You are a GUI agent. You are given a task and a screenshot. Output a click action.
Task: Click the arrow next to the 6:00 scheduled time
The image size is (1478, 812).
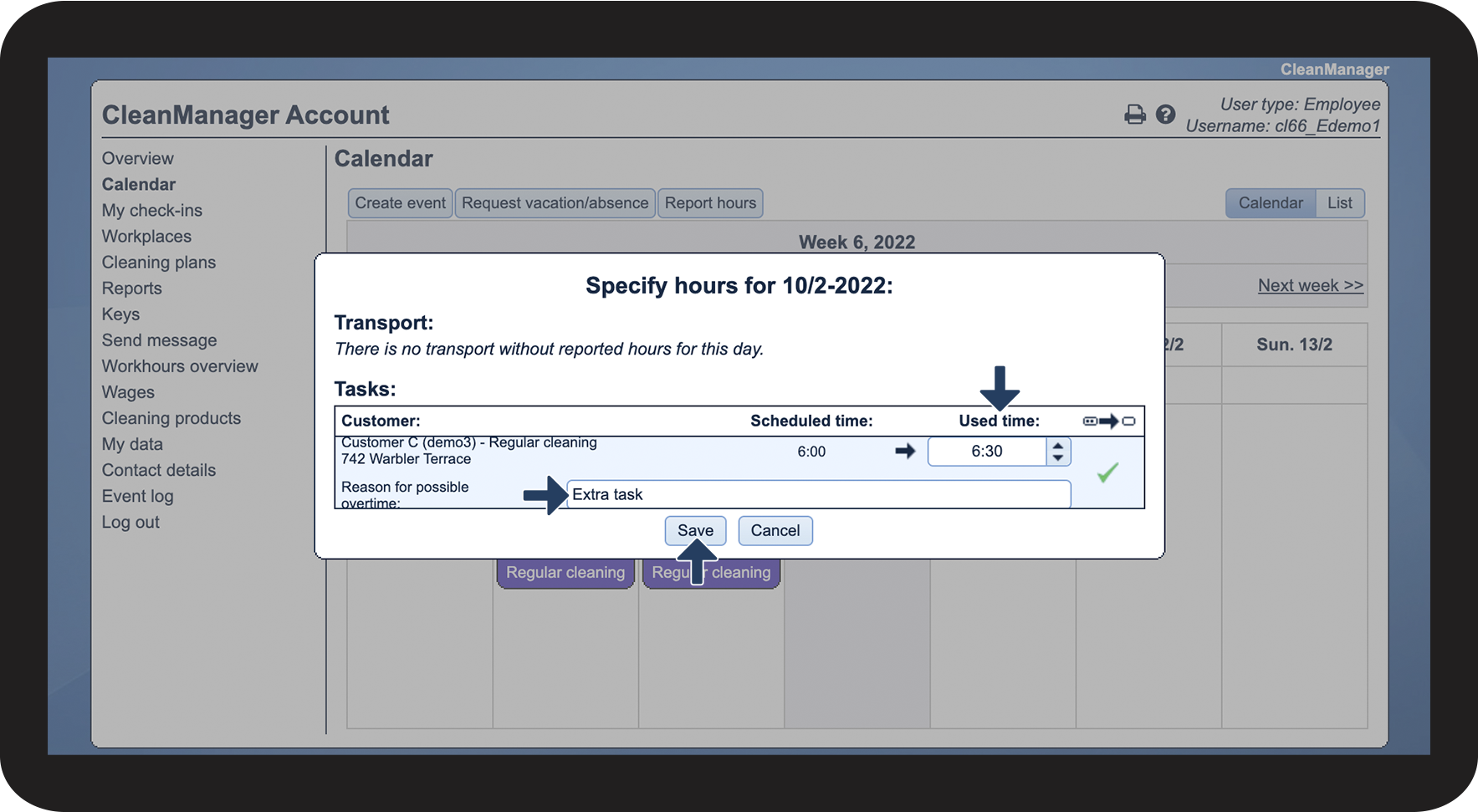point(905,451)
